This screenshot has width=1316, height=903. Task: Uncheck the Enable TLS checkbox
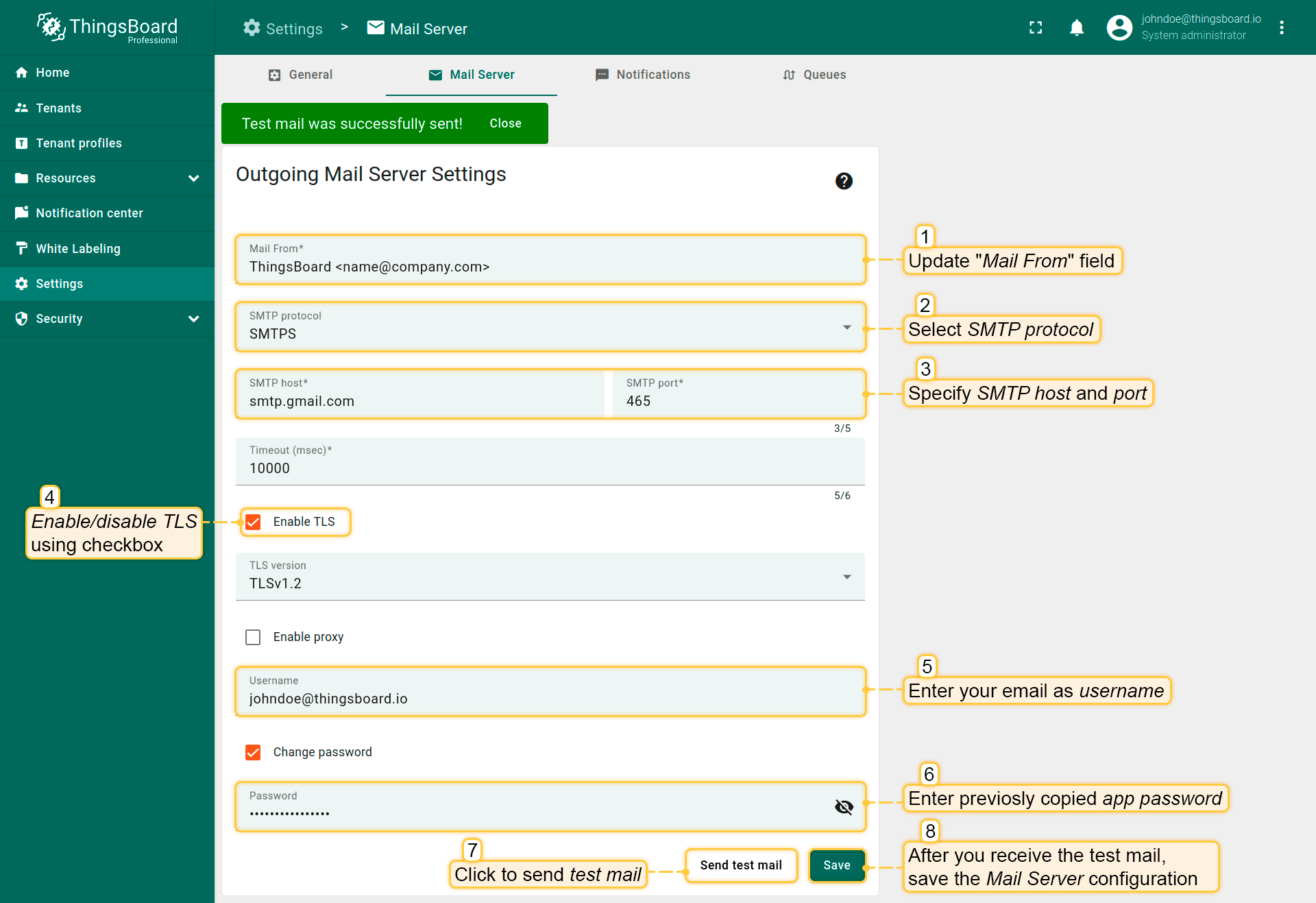253,522
